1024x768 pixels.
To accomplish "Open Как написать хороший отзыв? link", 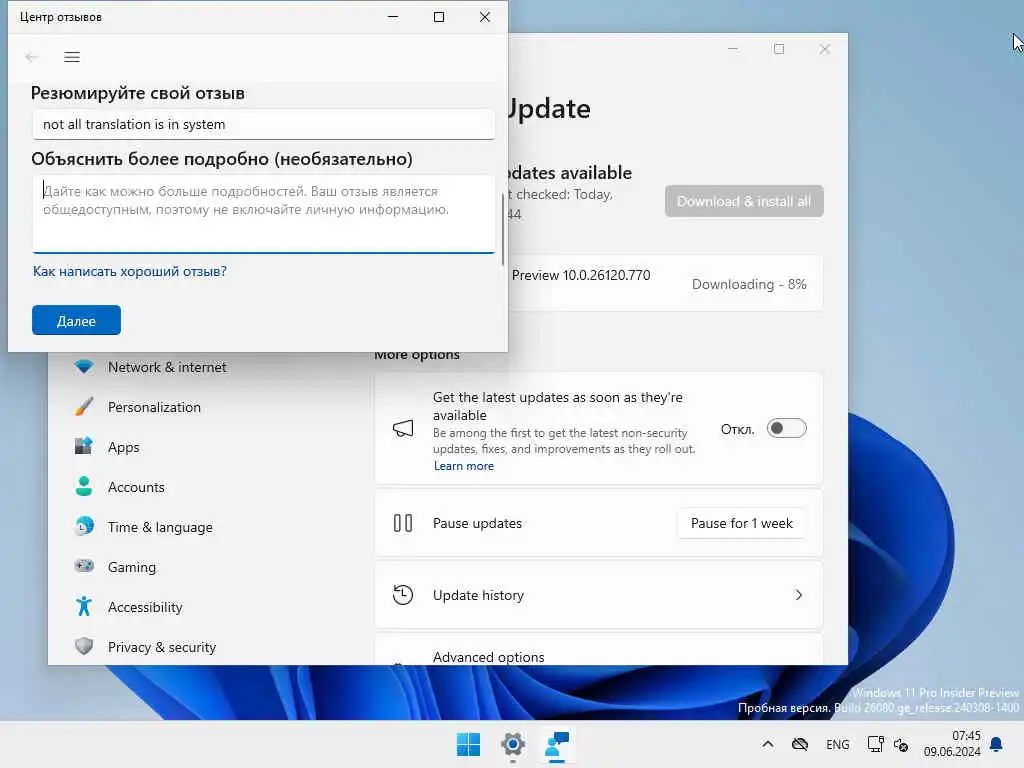I will coord(130,271).
